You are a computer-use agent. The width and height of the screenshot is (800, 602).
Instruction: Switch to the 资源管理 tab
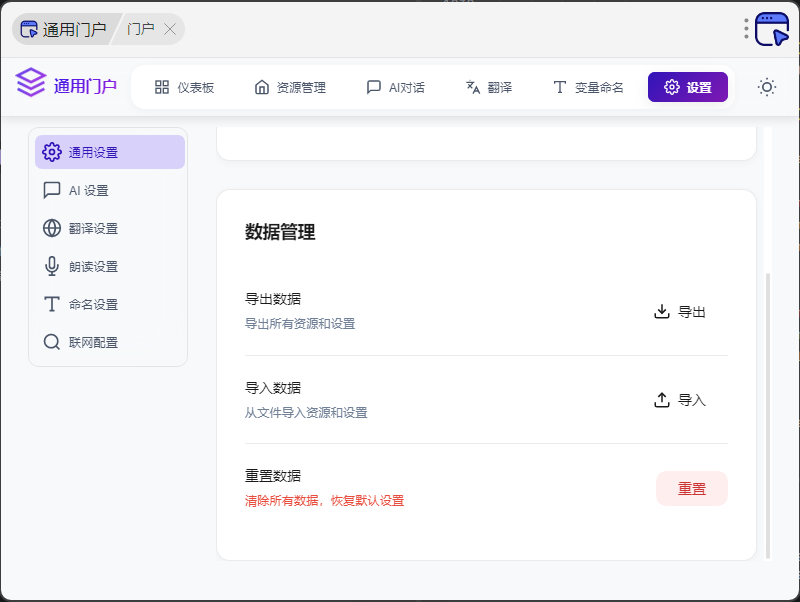290,87
